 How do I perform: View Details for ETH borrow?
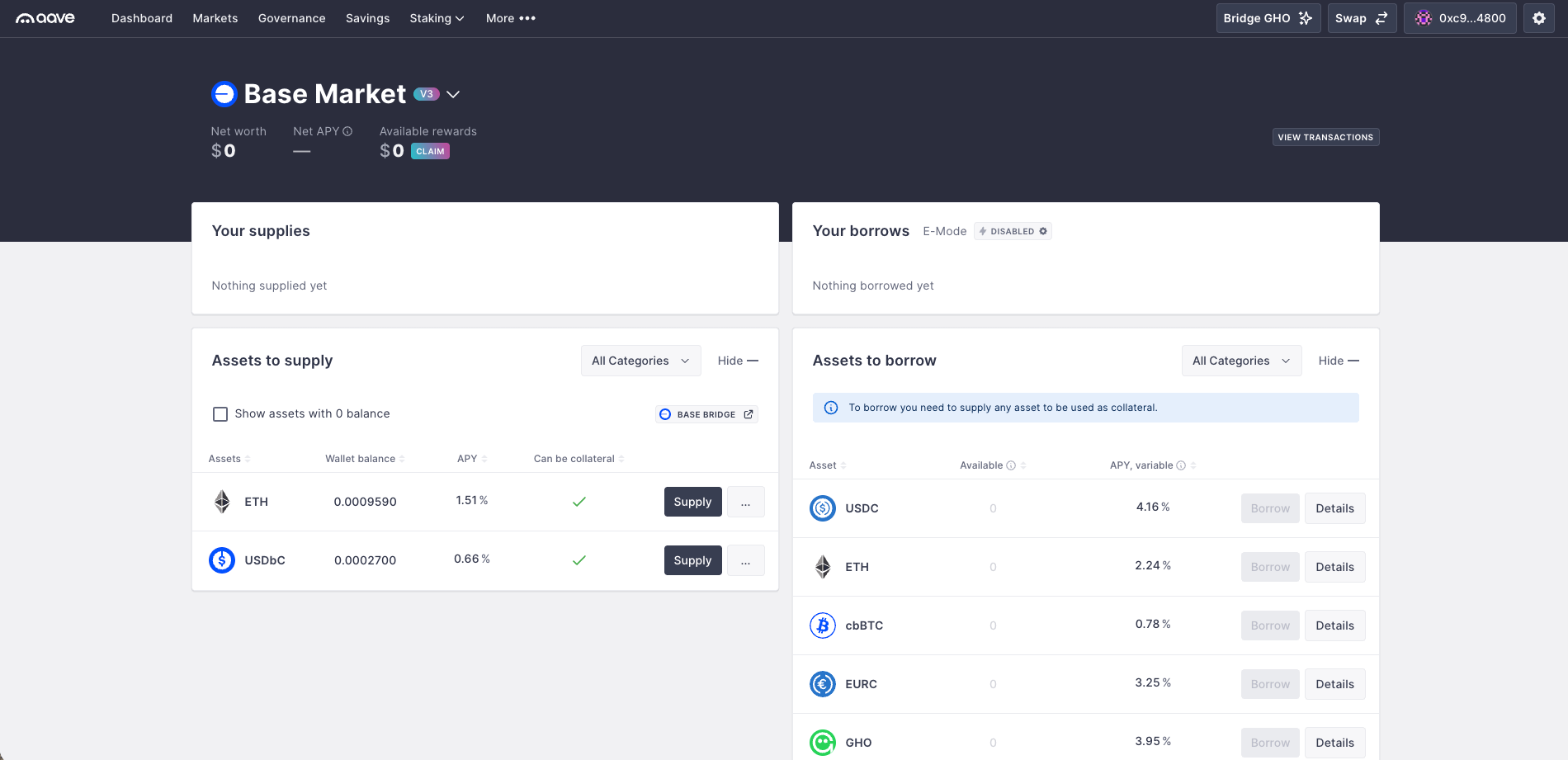[1334, 567]
